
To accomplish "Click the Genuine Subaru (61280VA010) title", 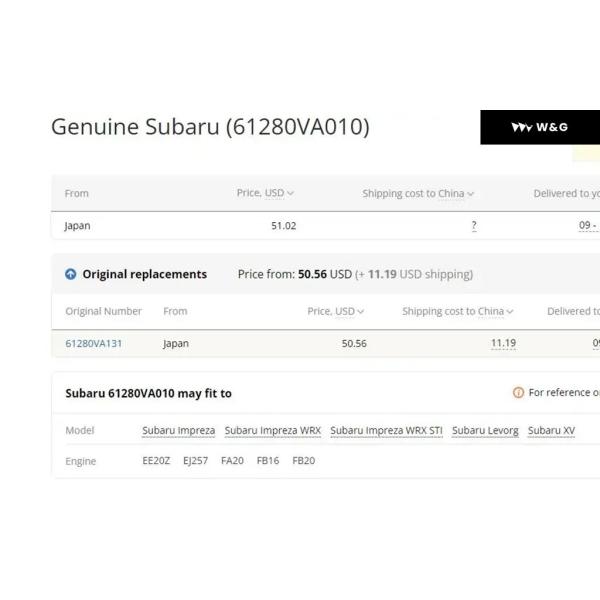I will point(210,127).
